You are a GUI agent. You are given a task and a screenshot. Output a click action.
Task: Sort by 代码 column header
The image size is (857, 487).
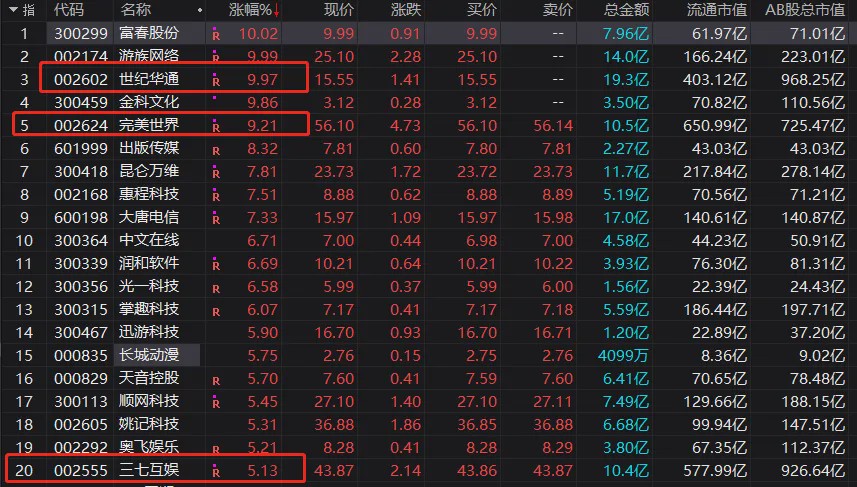tap(69, 9)
